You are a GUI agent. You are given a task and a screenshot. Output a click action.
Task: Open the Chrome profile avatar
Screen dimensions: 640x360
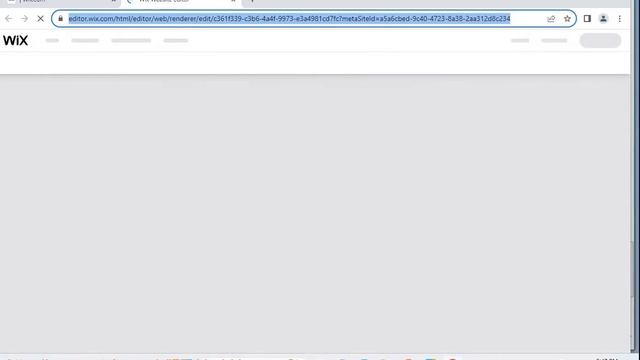pos(603,19)
